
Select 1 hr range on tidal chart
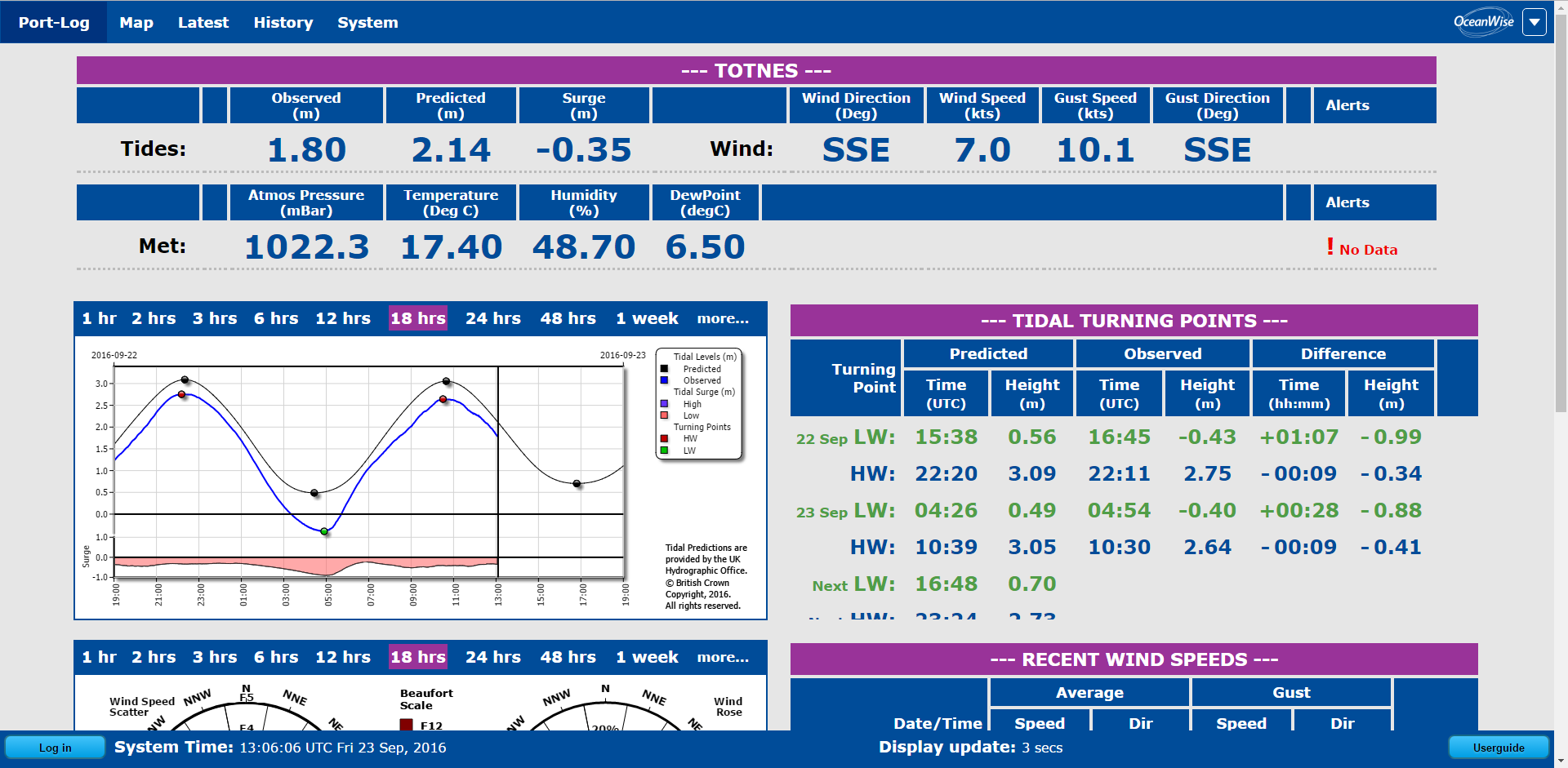99,318
